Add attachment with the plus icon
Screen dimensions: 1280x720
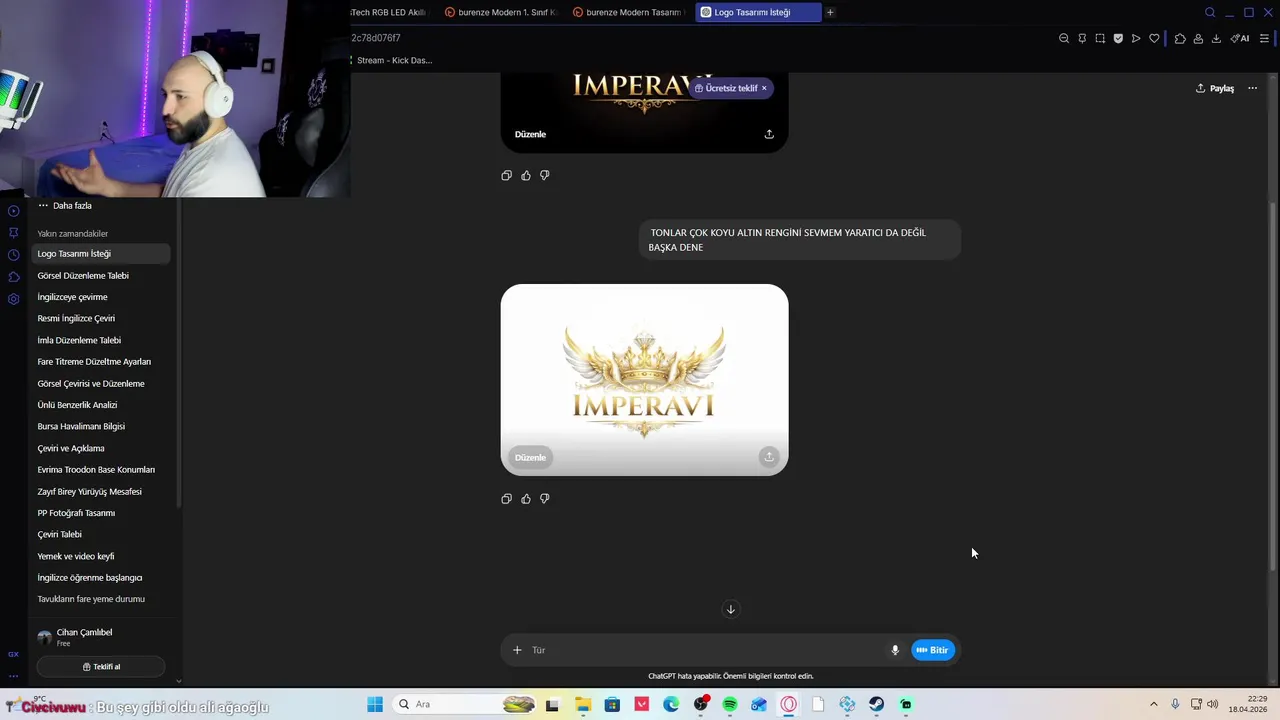(517, 650)
